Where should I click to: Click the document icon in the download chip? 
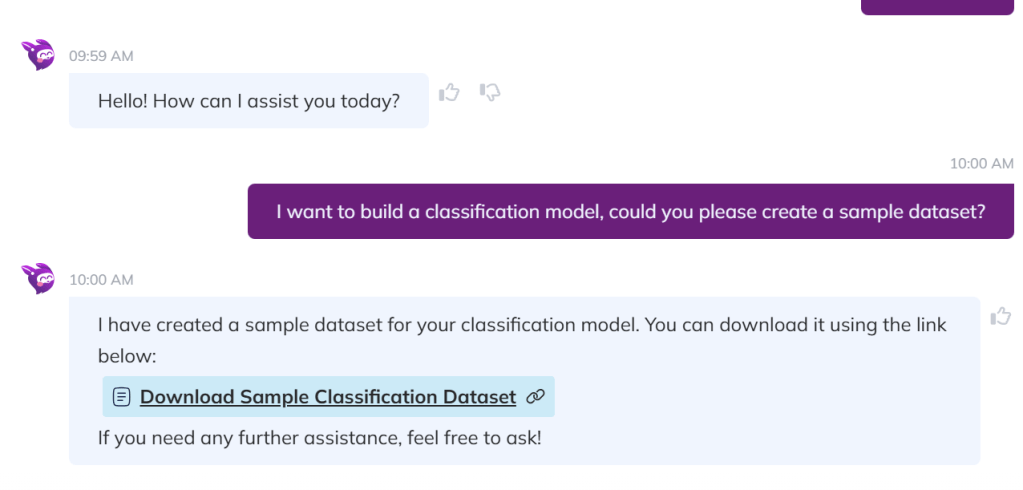122,397
